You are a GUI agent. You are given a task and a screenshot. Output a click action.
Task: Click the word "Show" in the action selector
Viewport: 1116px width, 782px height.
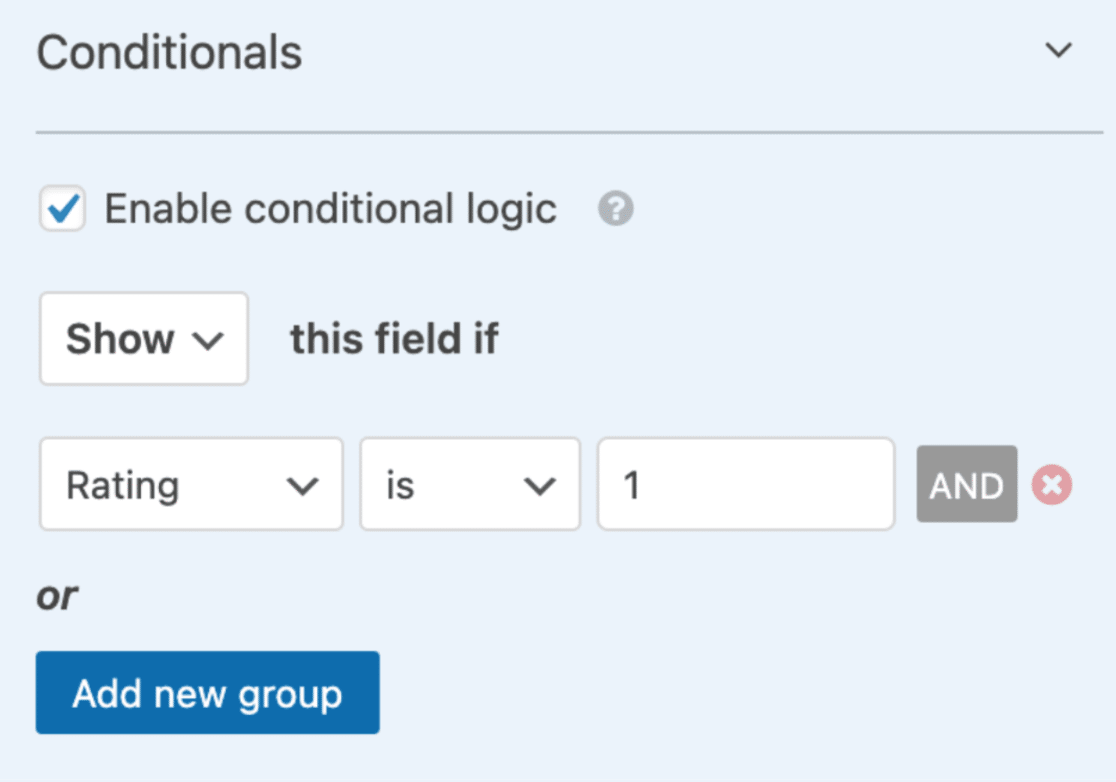point(119,340)
